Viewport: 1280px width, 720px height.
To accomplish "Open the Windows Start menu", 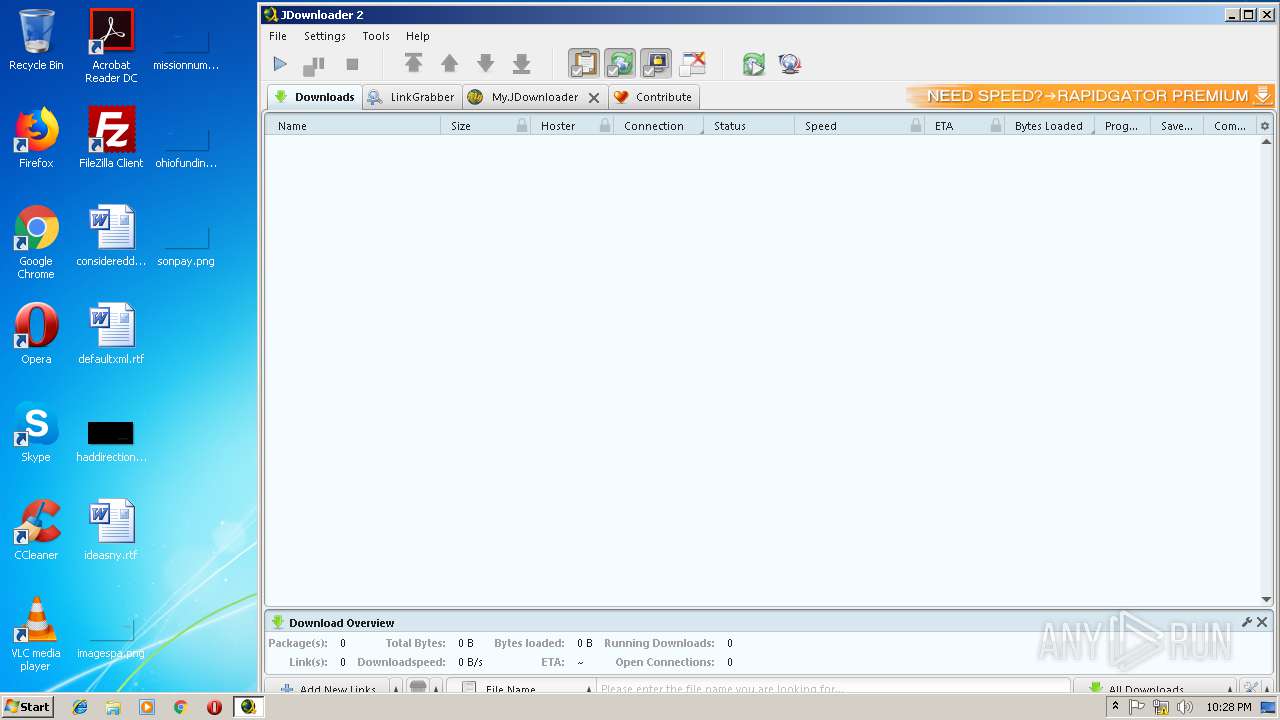I will click(x=27, y=707).
